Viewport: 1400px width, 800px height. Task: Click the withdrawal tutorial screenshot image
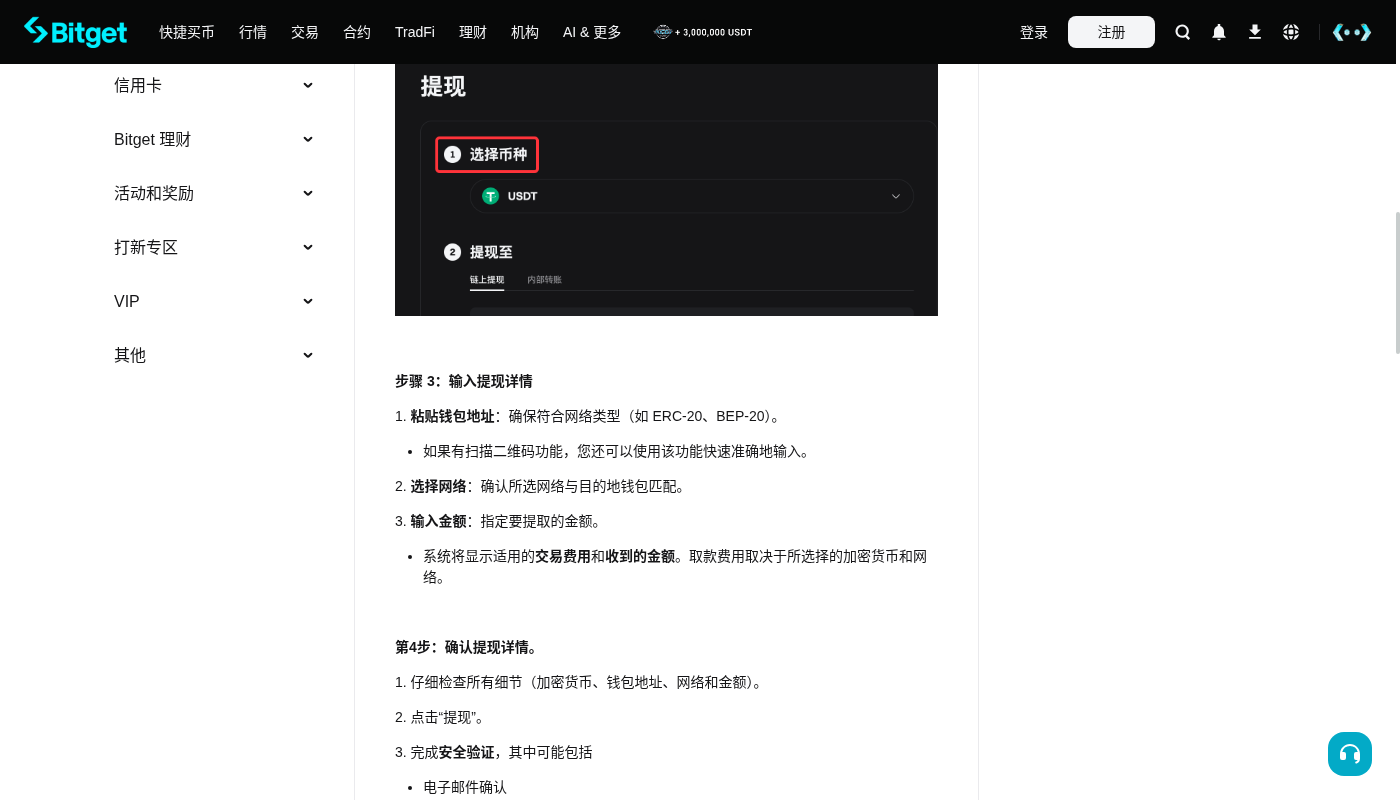pos(666,190)
